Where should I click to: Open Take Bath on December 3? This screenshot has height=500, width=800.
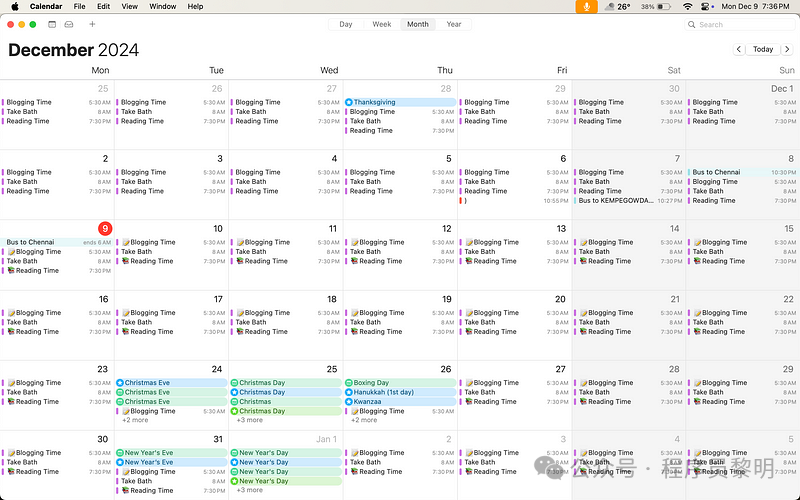click(171, 182)
